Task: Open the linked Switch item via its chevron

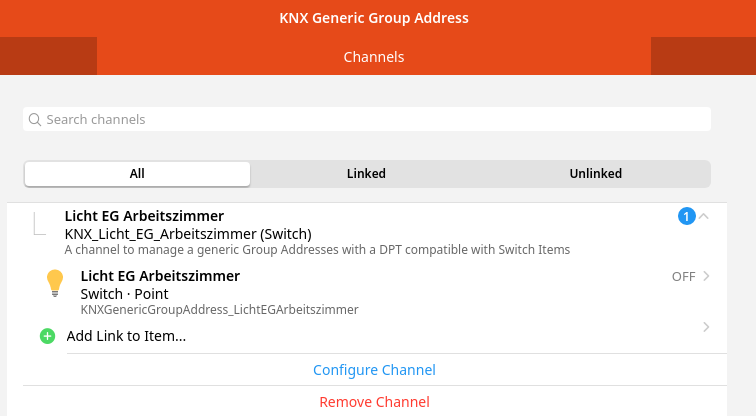Action: pyautogui.click(x=707, y=277)
